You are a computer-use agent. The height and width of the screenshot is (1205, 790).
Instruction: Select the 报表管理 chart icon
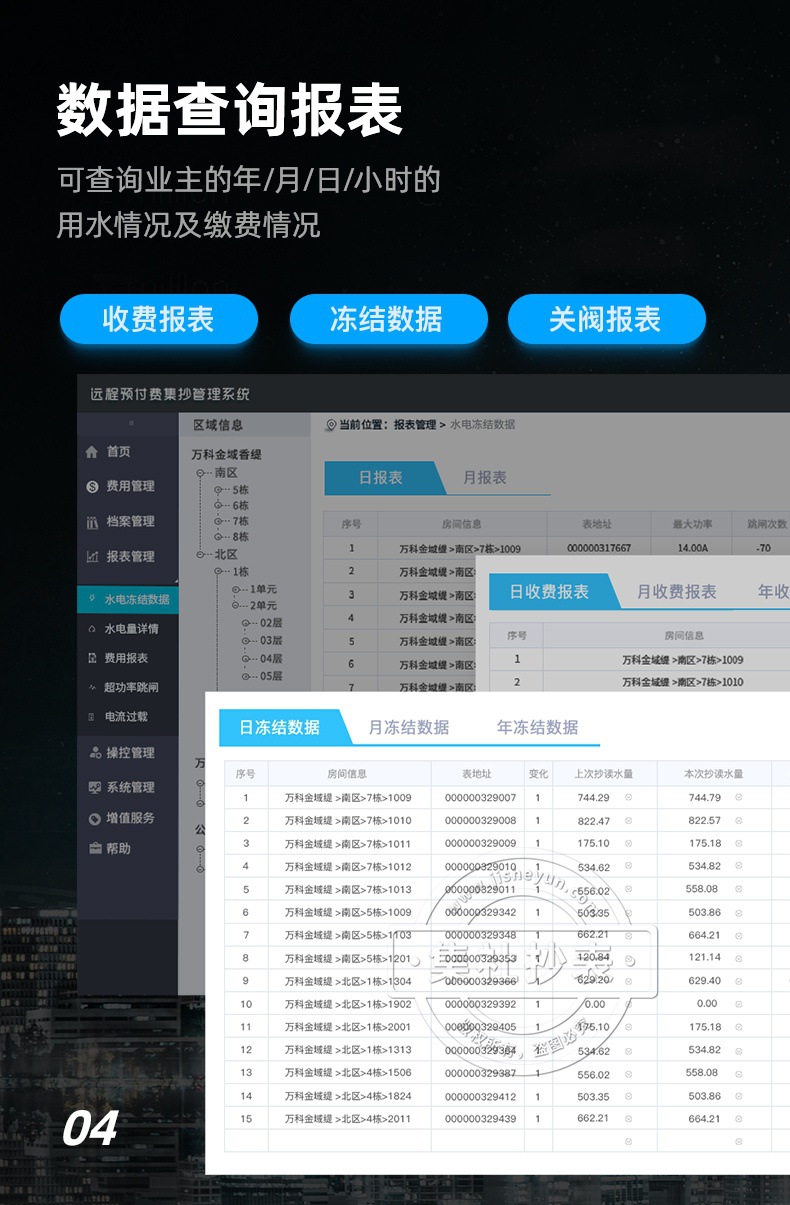(93, 557)
